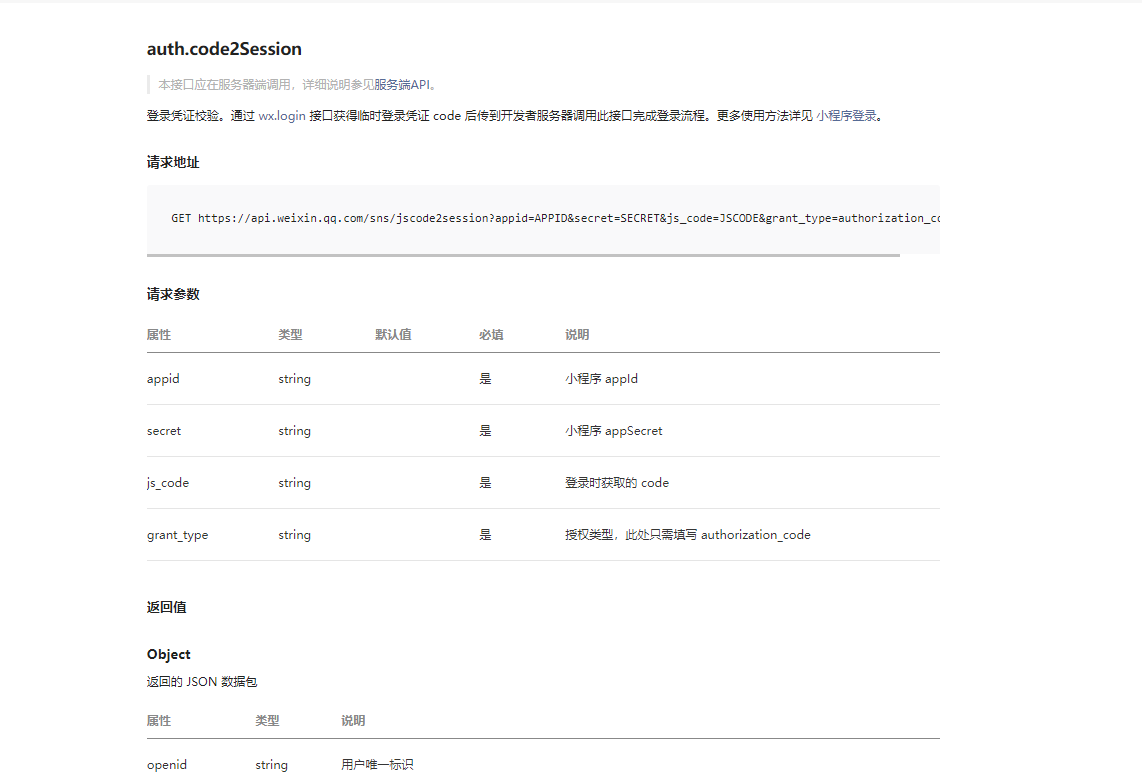Click the openid attribute cell
Screen dimensions: 1142x778
tap(167, 765)
